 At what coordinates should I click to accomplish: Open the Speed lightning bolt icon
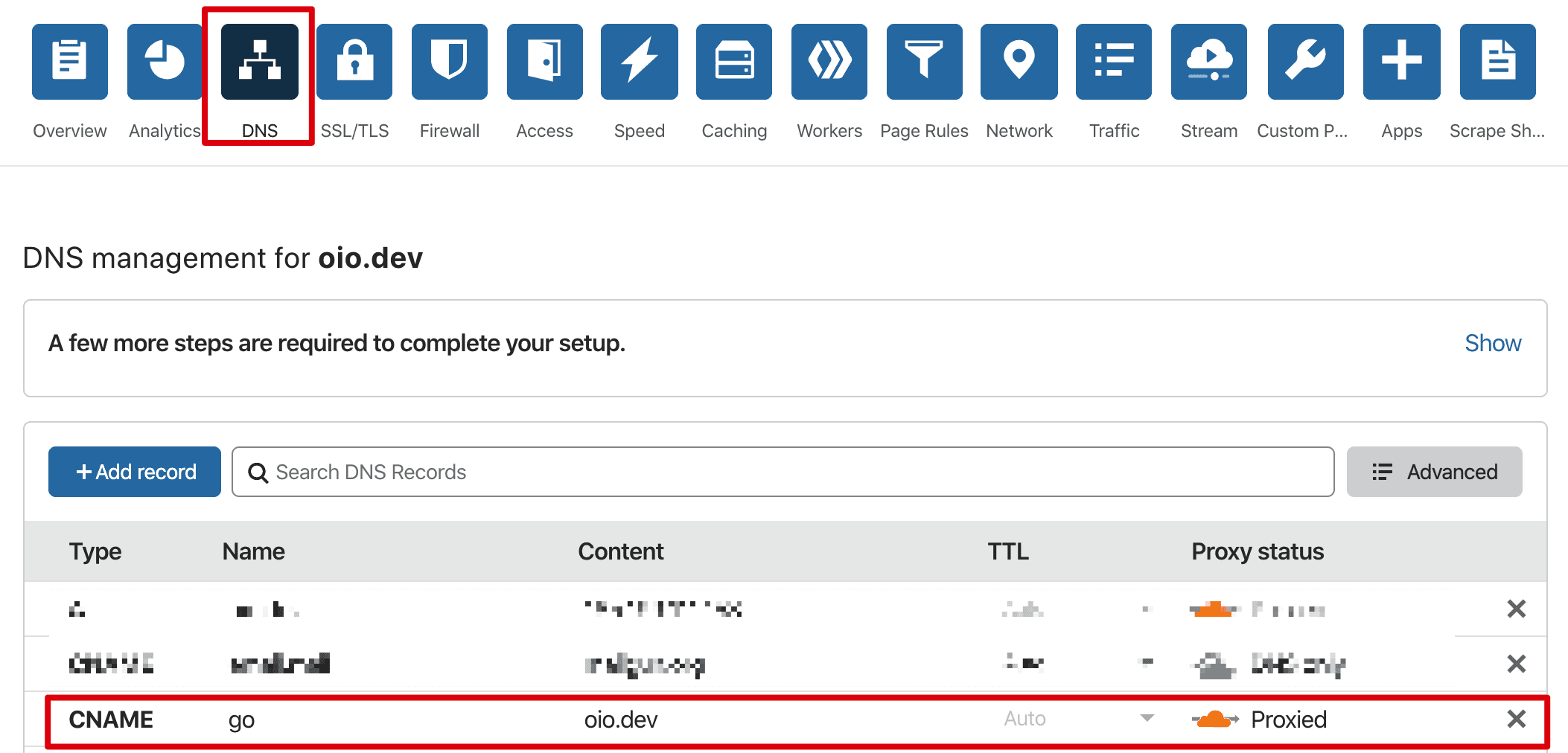(640, 62)
